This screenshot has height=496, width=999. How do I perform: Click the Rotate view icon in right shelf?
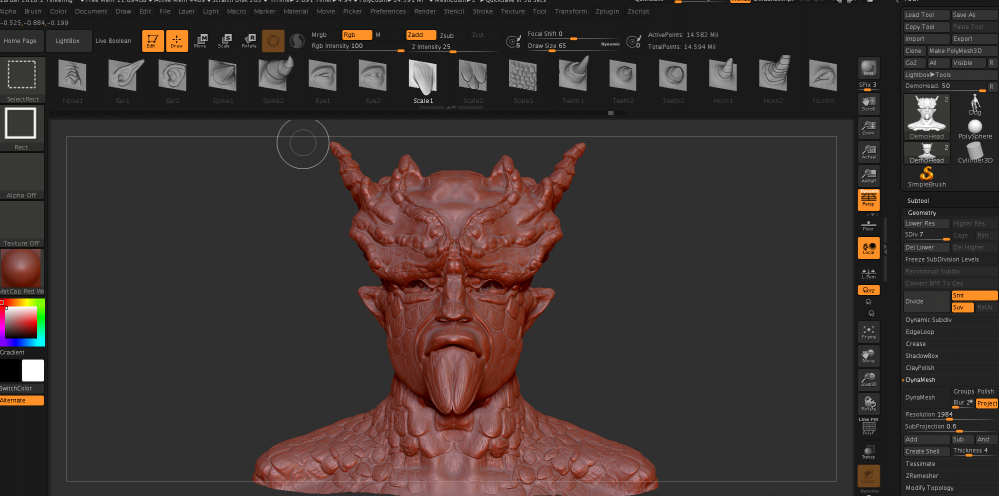point(868,404)
